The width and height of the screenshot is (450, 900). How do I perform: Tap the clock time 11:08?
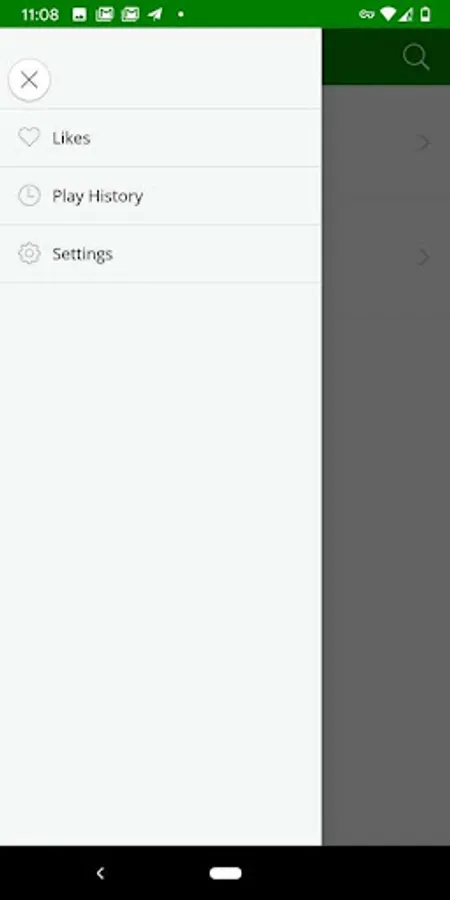40,14
